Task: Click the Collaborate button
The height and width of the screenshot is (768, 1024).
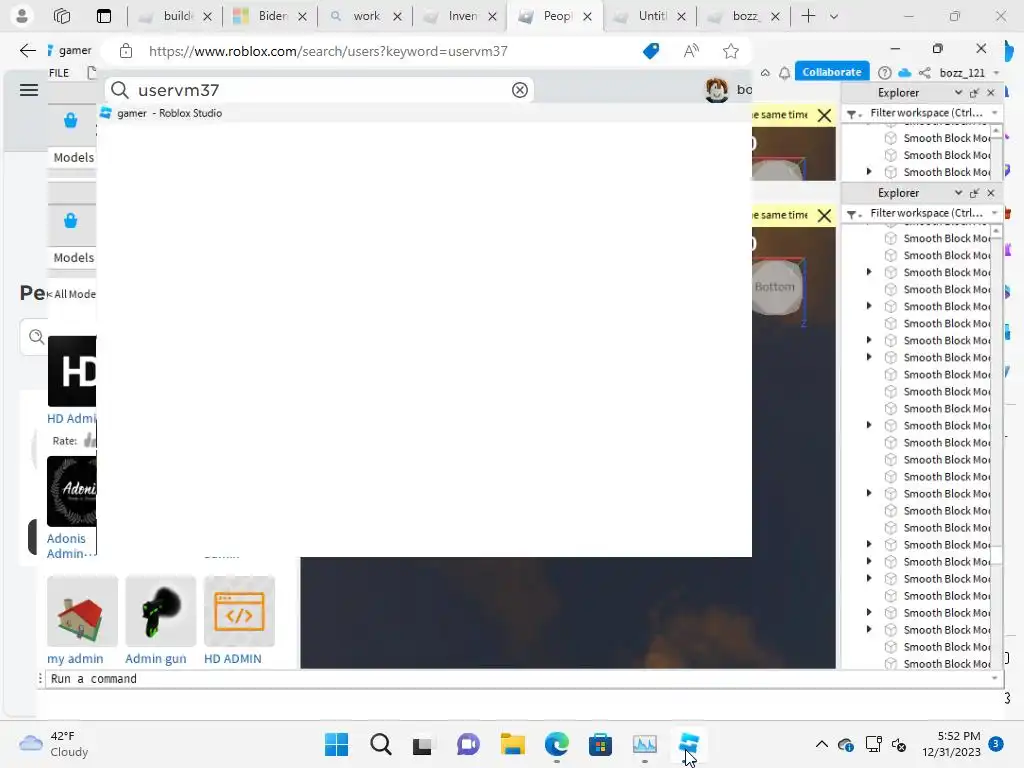Action: 831,72
